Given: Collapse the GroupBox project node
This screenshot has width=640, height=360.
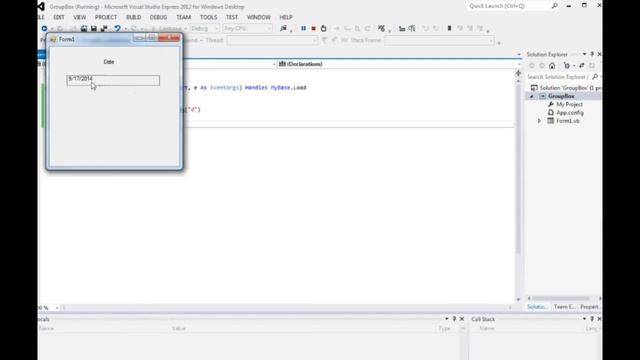Looking at the screenshot, I should (x=532, y=96).
